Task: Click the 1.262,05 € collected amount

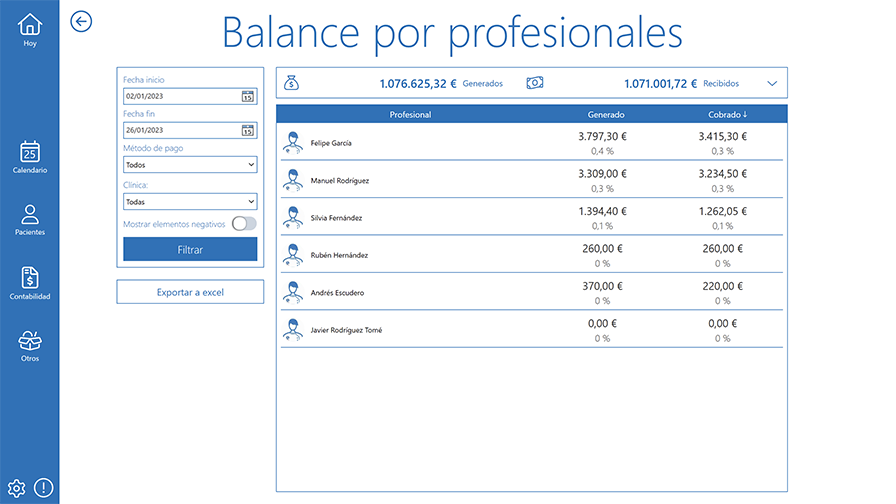Action: [x=722, y=211]
